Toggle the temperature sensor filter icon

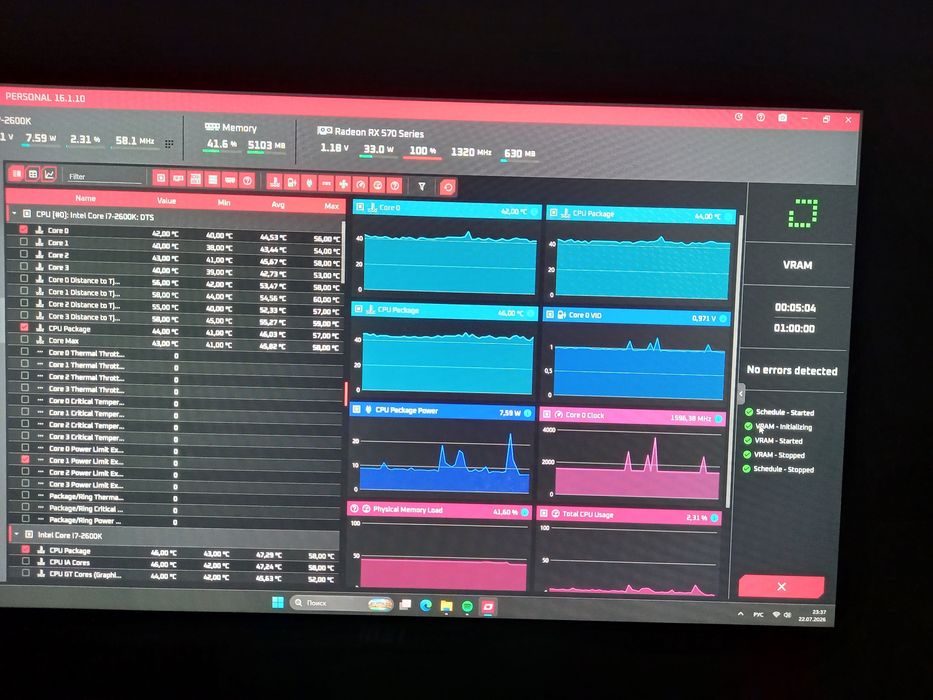pos(274,182)
